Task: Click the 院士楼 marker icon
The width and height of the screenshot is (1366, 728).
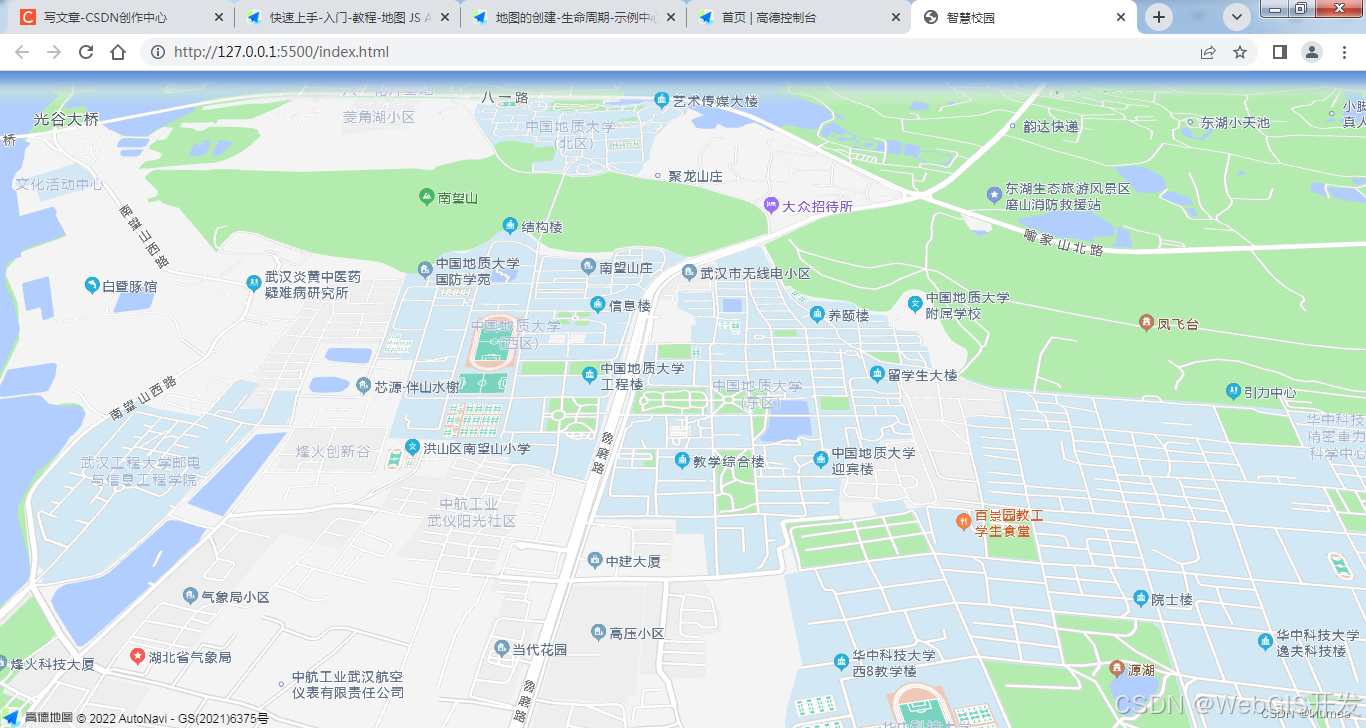Action: click(1140, 598)
